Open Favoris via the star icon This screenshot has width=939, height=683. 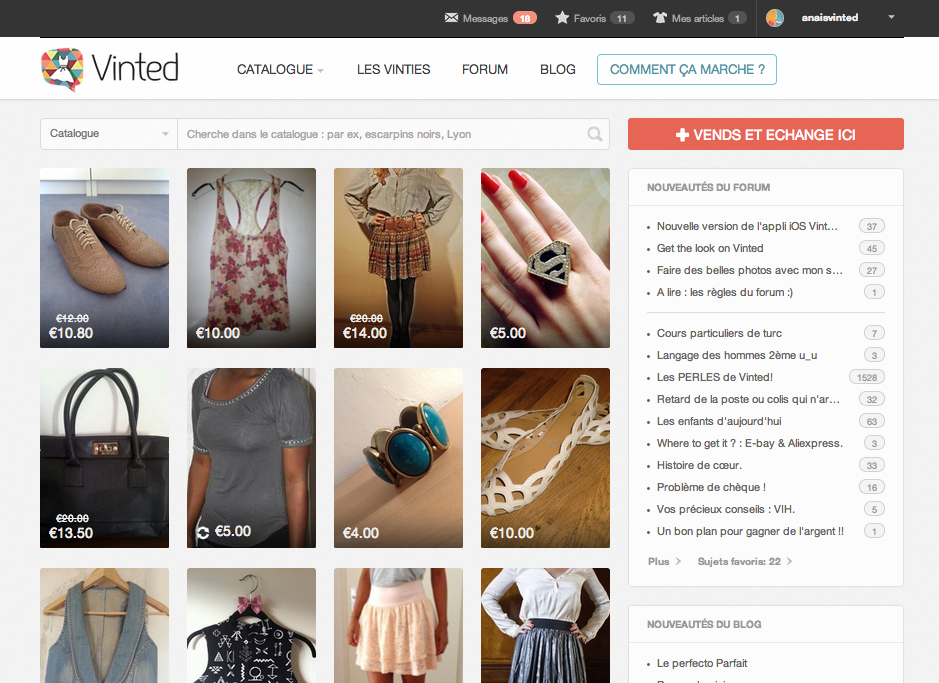(562, 18)
